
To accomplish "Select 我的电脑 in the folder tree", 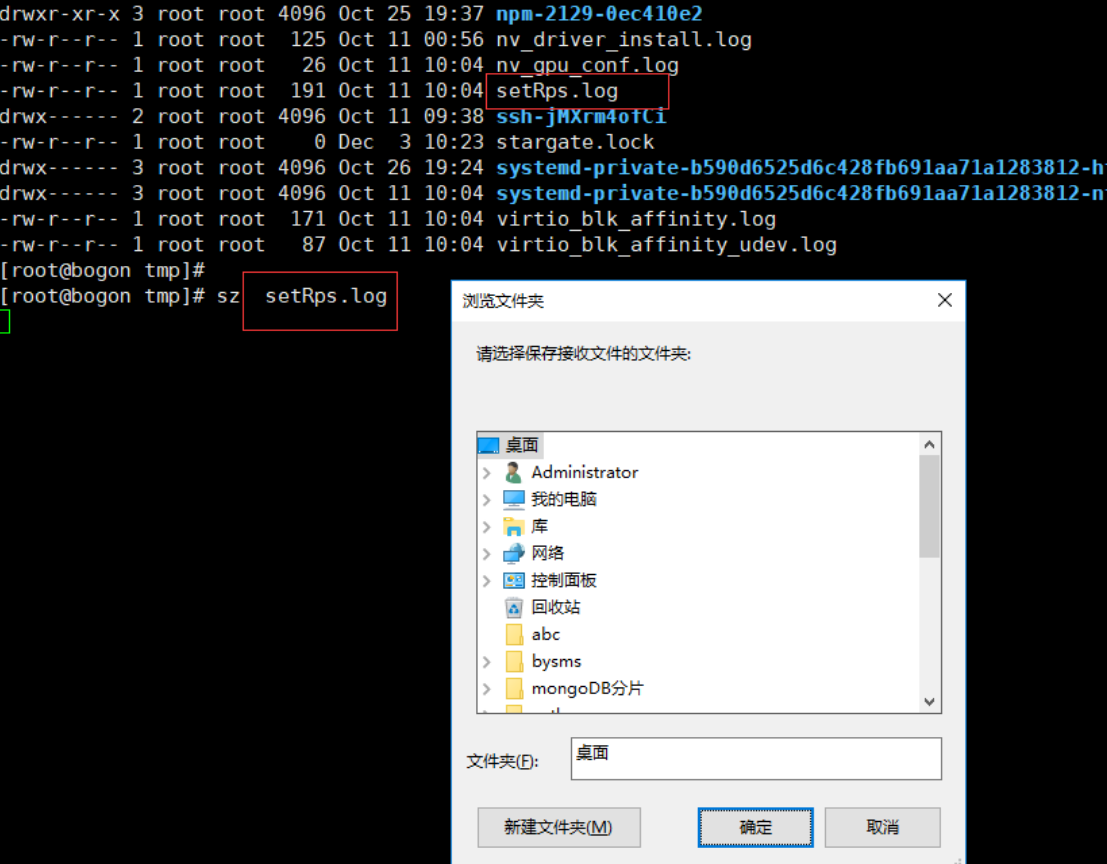I will coord(563,499).
